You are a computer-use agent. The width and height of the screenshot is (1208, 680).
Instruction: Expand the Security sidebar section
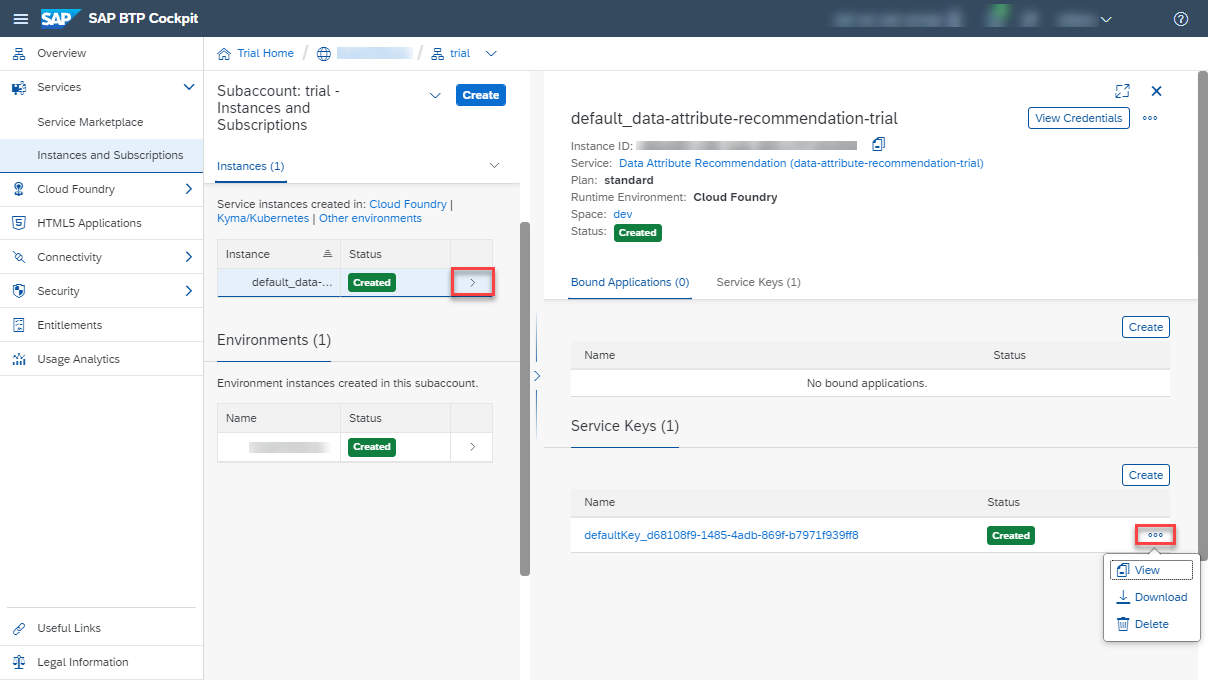[x=189, y=291]
